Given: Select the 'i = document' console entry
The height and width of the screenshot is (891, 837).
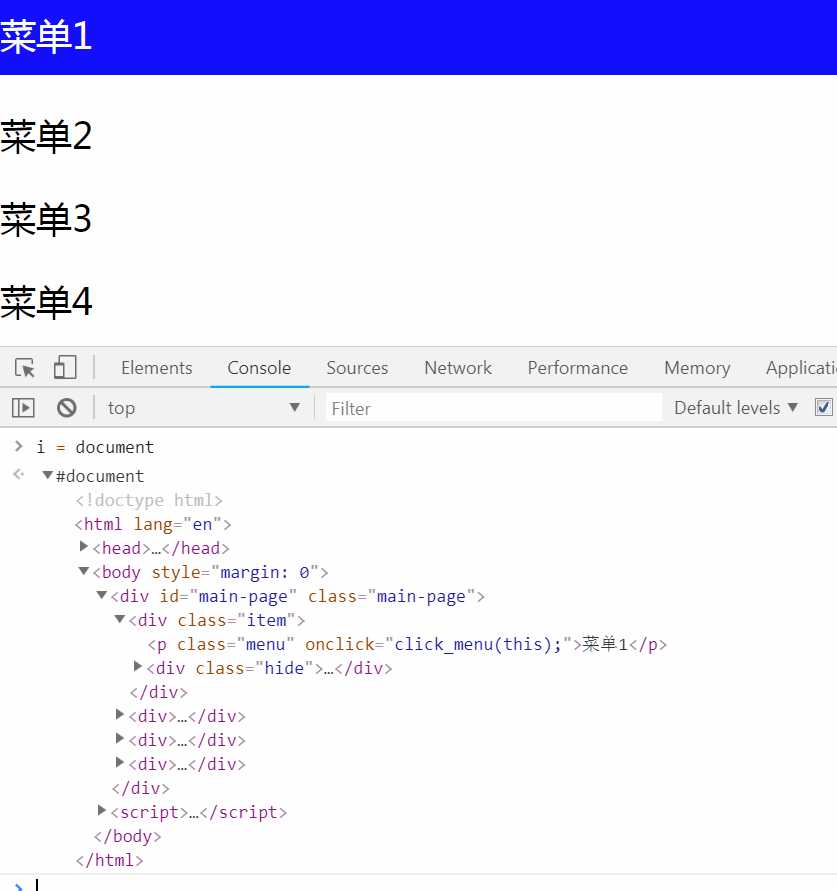Looking at the screenshot, I should click(x=95, y=447).
